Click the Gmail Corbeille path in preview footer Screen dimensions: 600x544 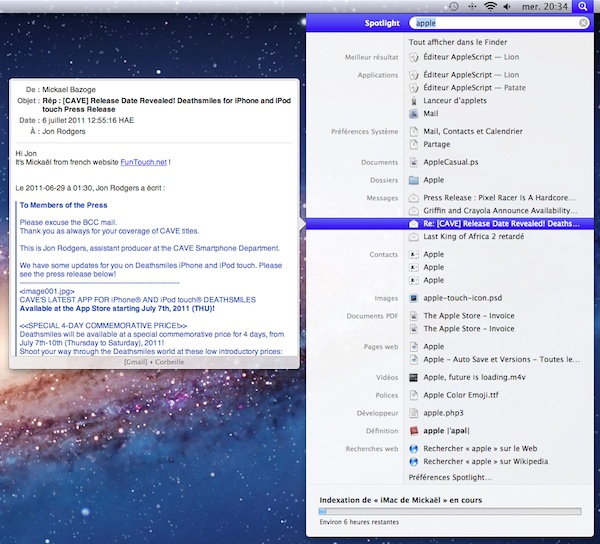pyautogui.click(x=154, y=362)
